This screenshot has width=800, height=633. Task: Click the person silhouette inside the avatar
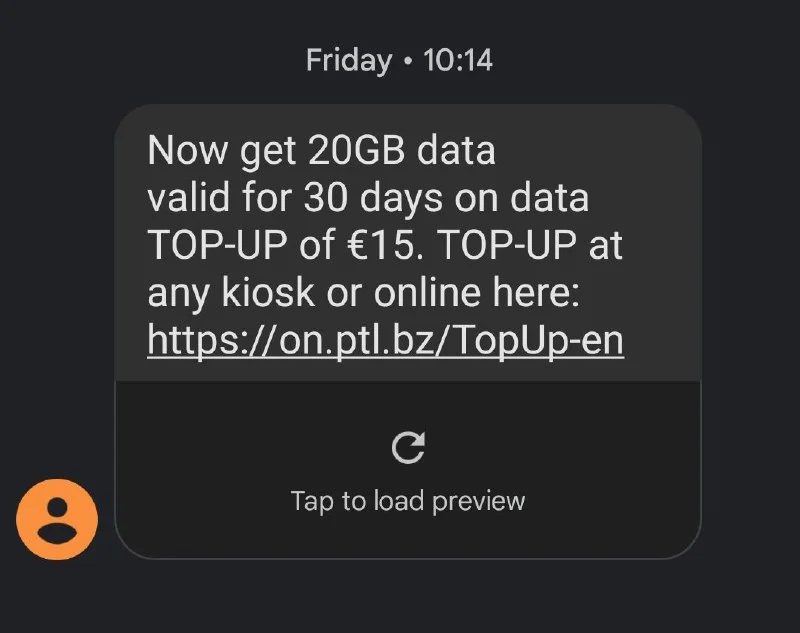point(57,520)
